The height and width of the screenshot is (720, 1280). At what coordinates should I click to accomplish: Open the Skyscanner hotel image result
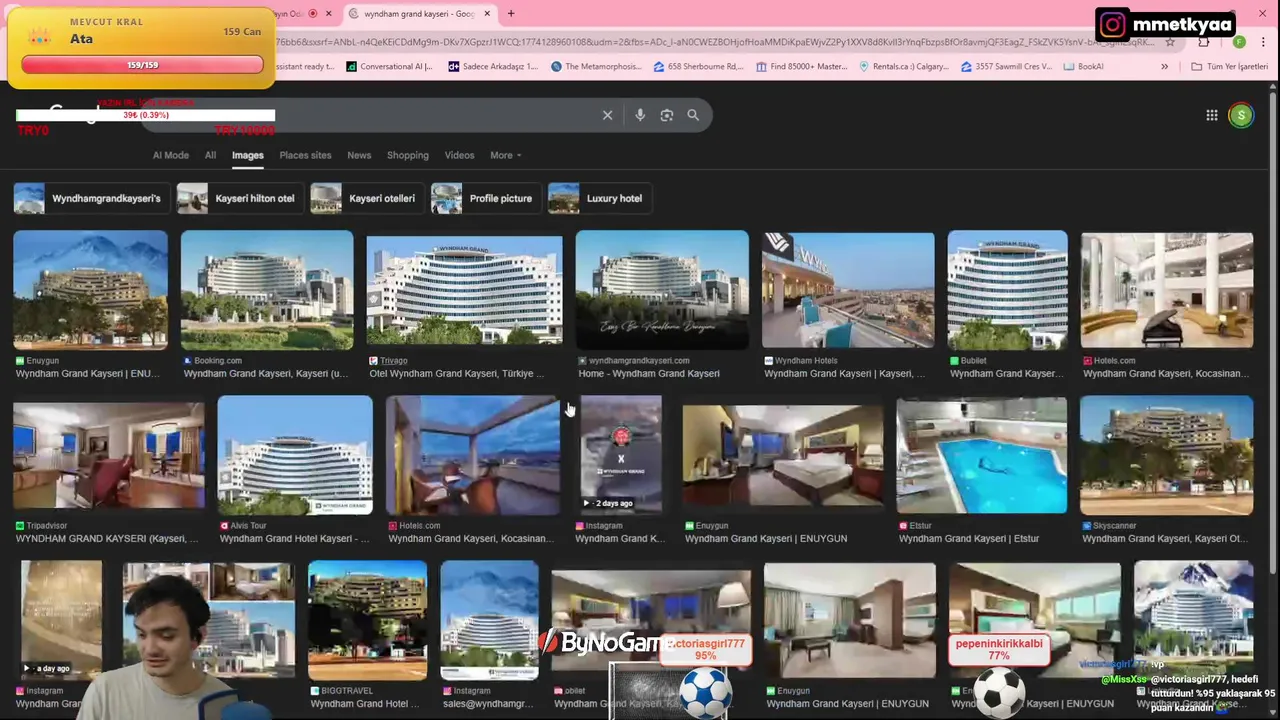tap(1167, 455)
